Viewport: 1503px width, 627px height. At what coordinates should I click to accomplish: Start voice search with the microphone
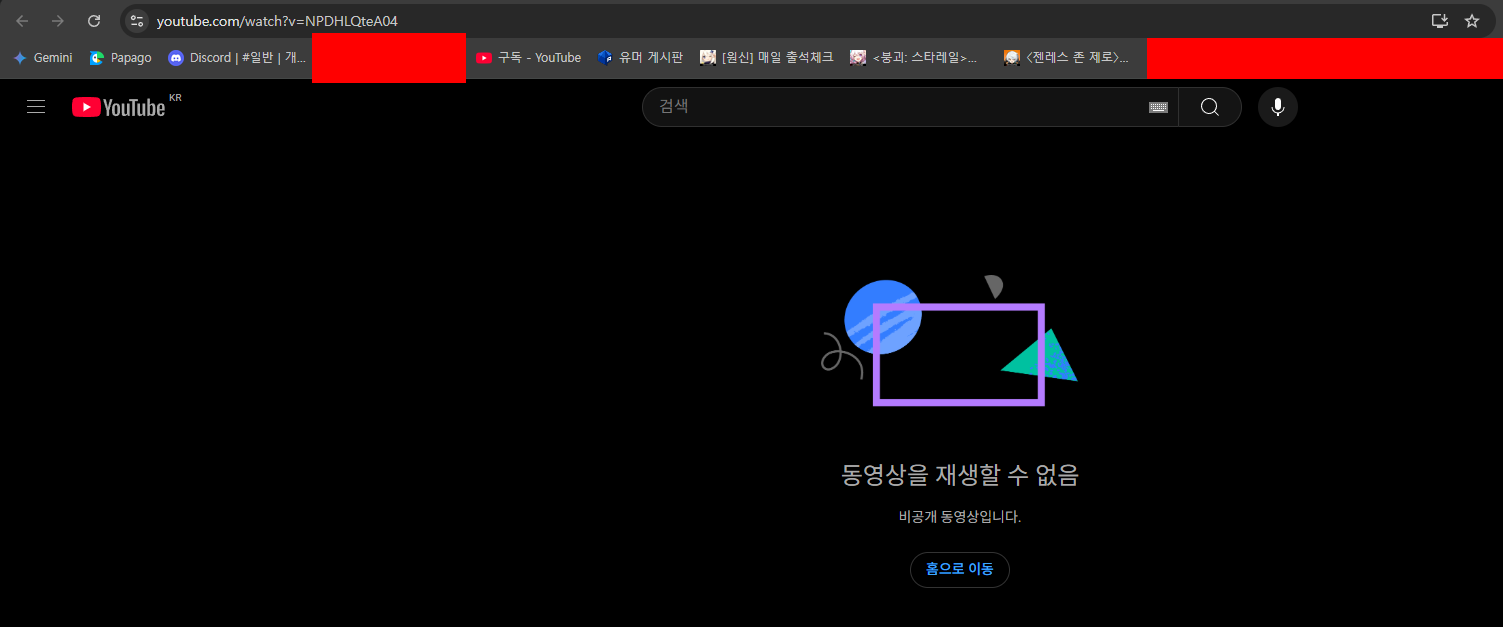(x=1277, y=107)
